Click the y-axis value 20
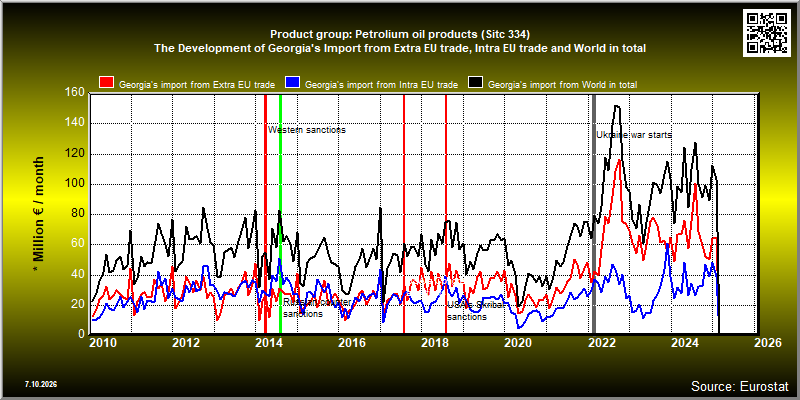 click(78, 304)
